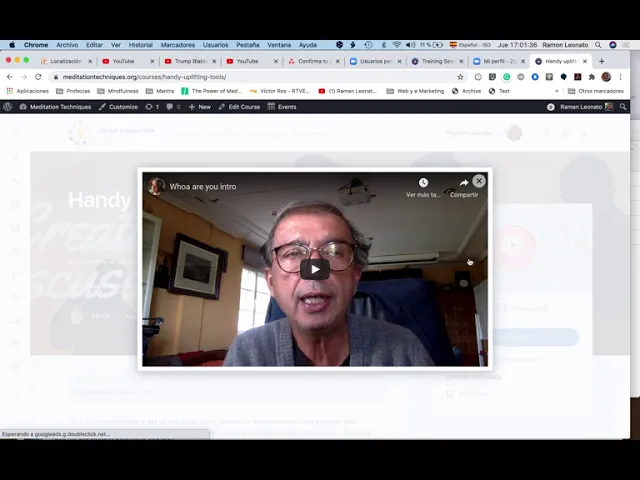Open the Apple menu
The width and height of the screenshot is (640, 480).
click(12, 45)
